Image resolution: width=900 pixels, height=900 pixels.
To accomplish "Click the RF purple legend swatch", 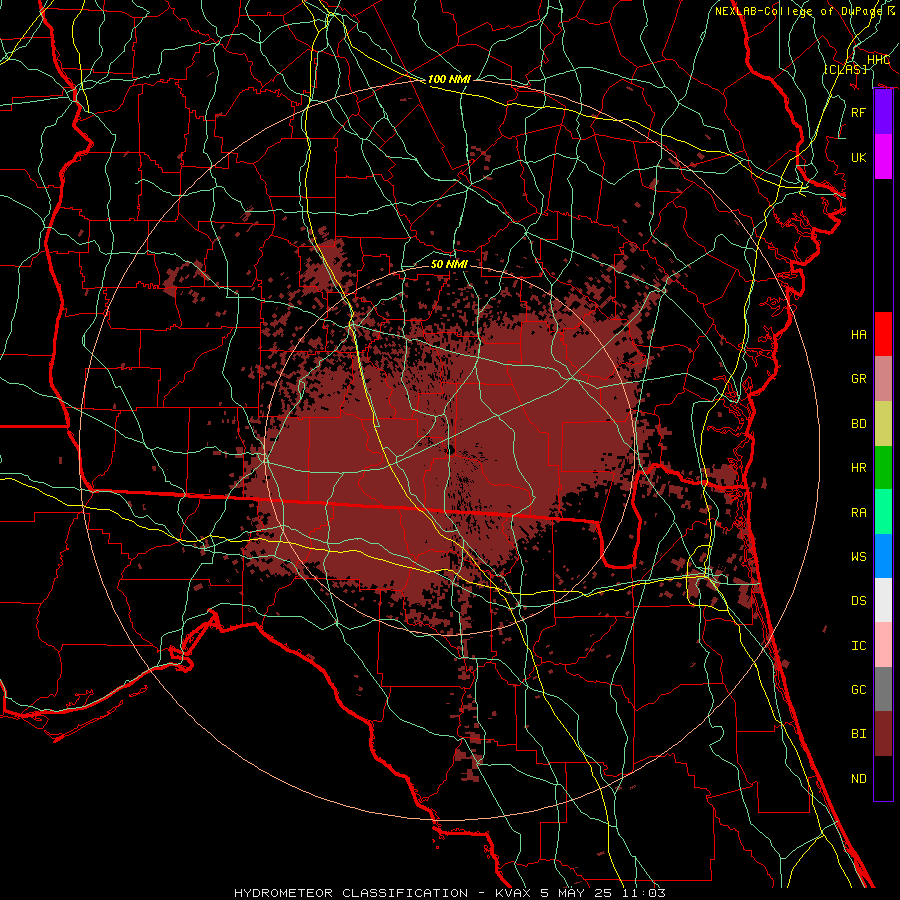I will tap(883, 112).
